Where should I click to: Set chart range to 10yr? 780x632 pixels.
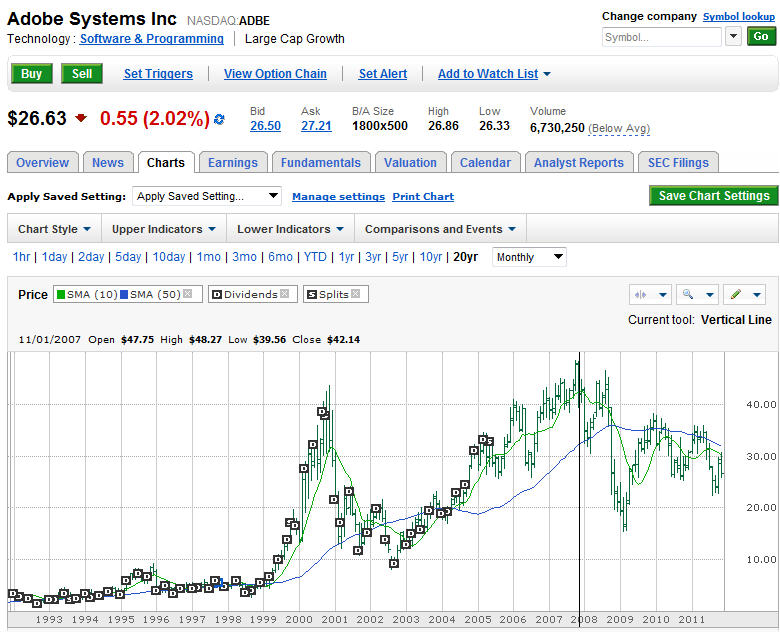click(431, 257)
